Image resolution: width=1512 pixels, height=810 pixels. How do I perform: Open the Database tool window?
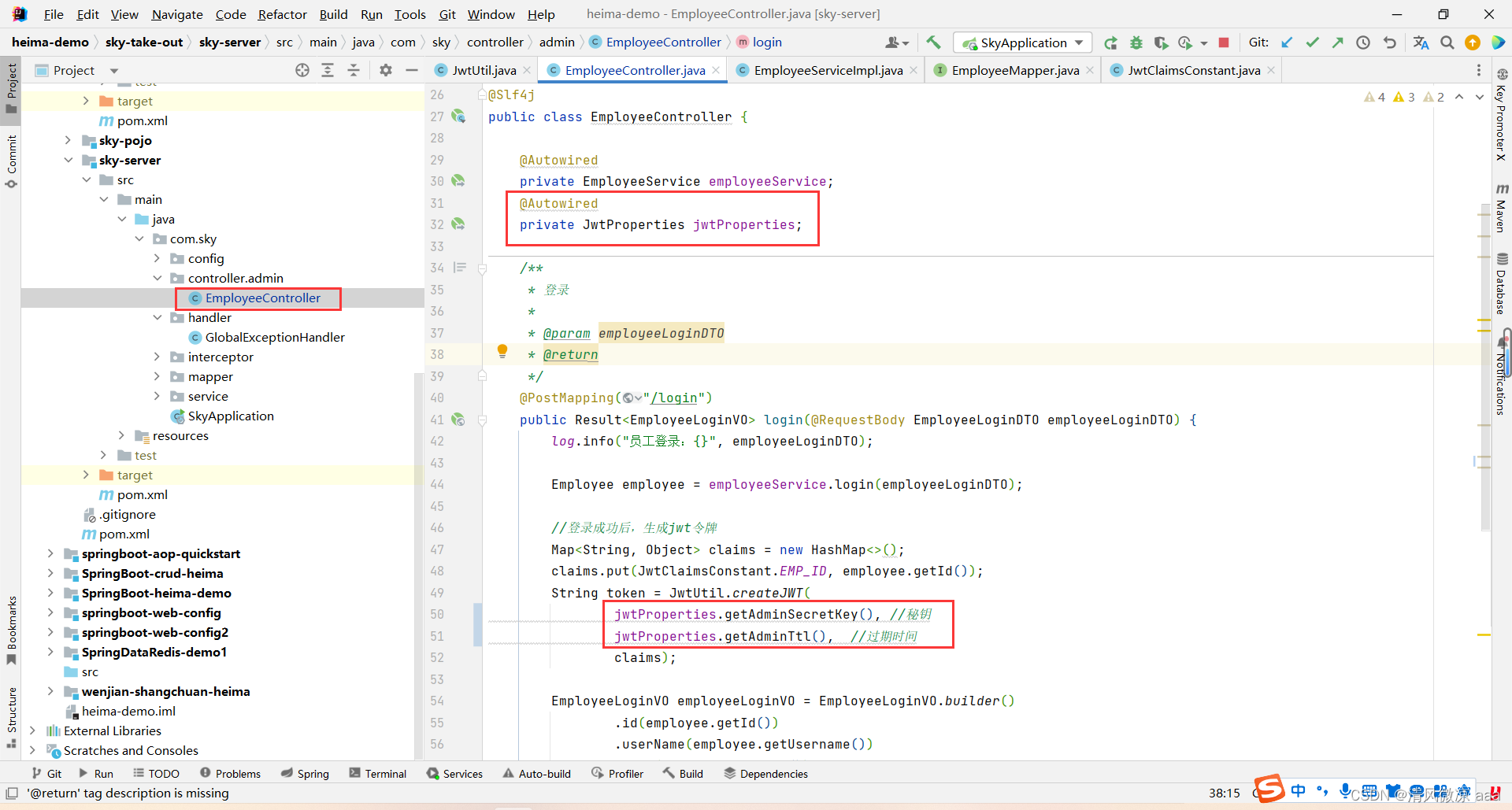pyautogui.click(x=1501, y=283)
